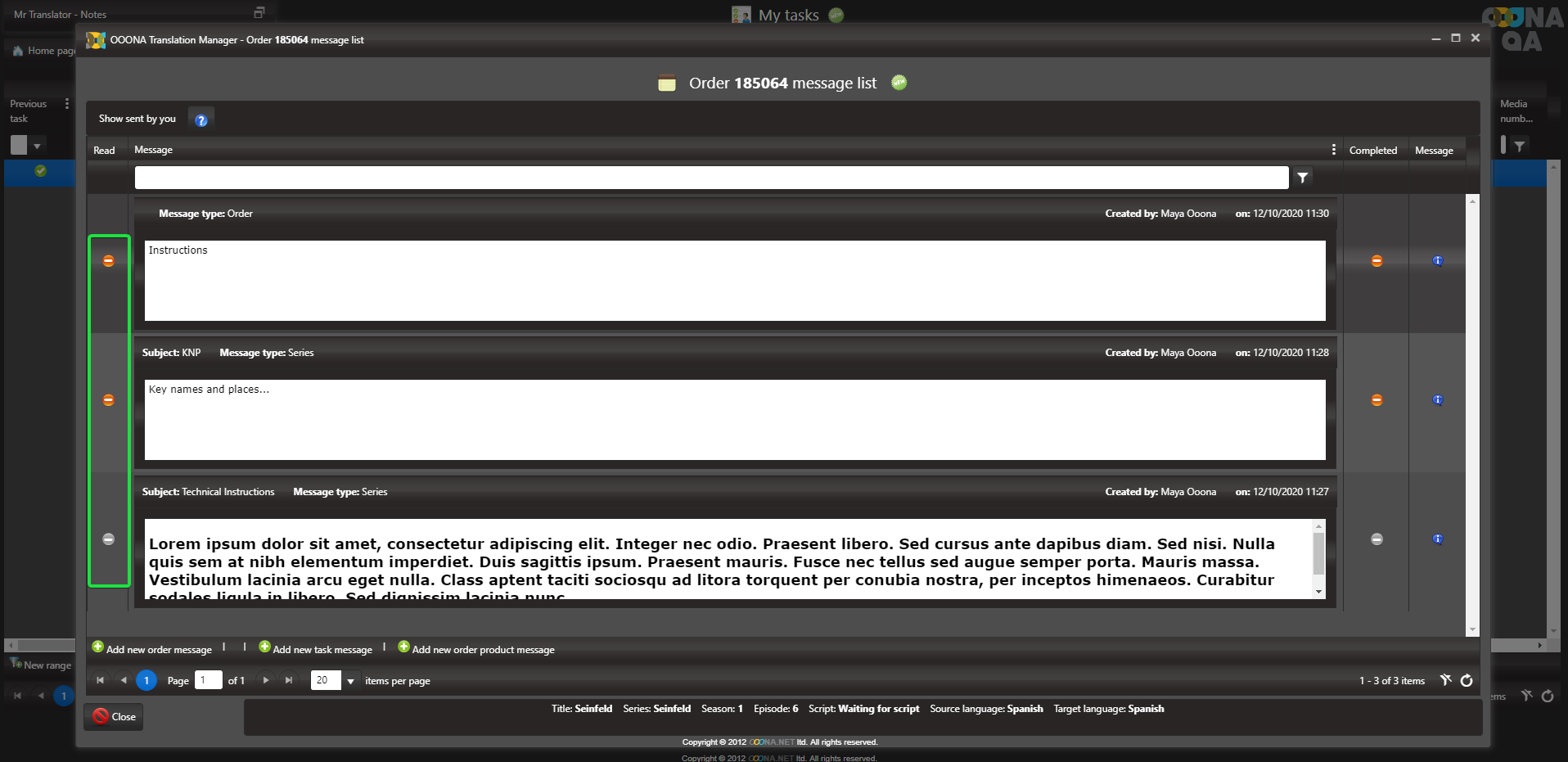Screen dimensions: 1568x762
Task: Open info icon for KNP message
Action: point(1437,400)
